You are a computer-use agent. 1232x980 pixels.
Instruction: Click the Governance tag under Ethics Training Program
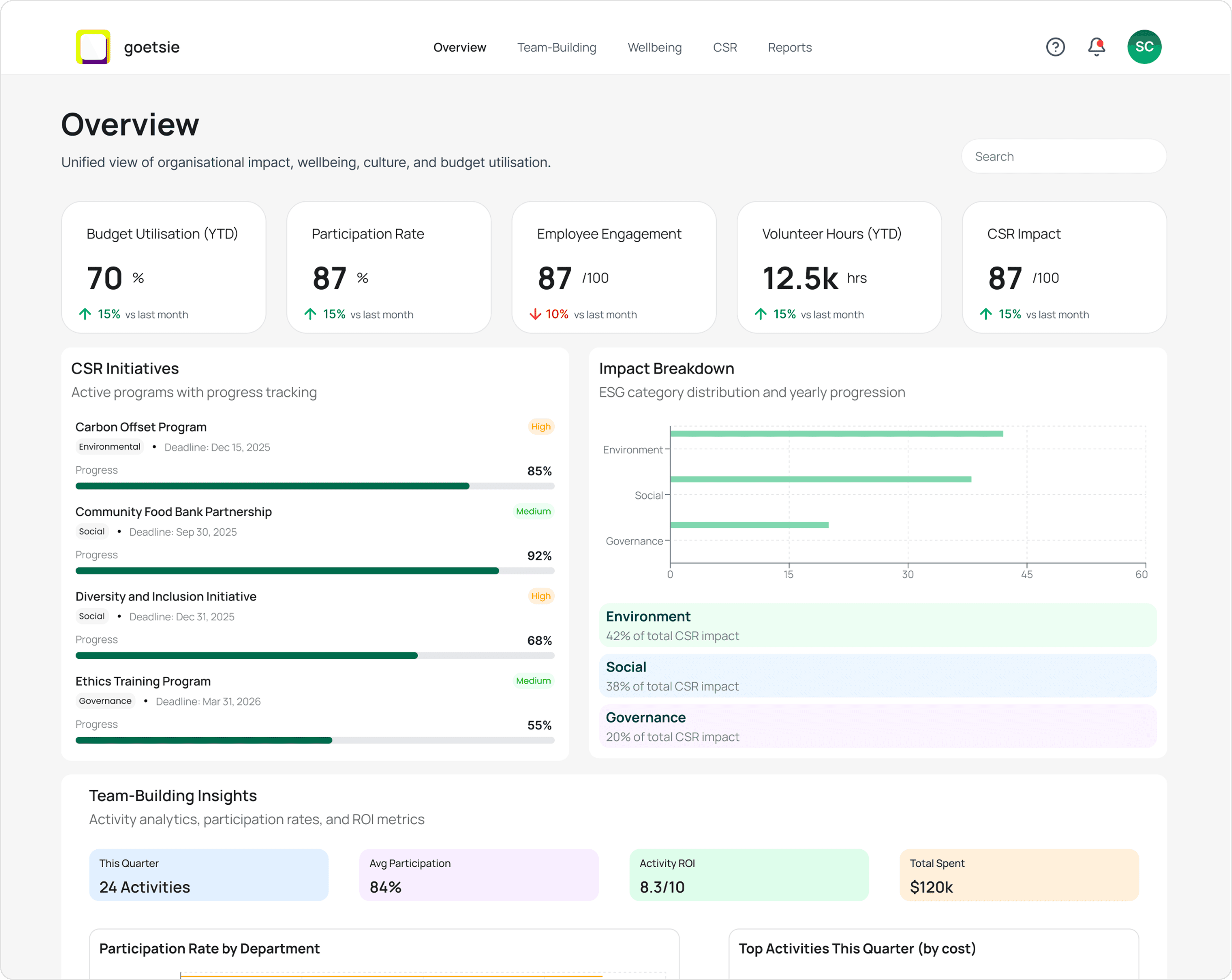point(105,701)
